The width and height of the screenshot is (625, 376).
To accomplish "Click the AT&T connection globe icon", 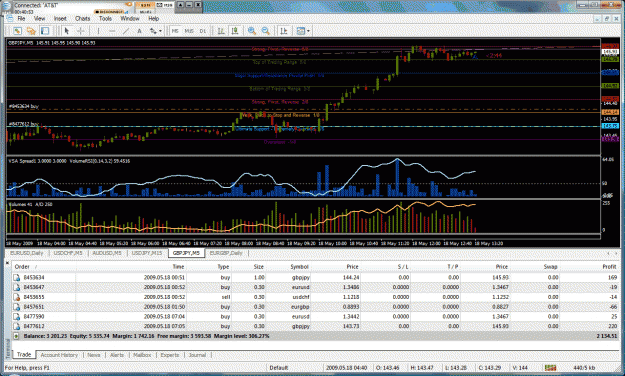I will click(6, 7).
